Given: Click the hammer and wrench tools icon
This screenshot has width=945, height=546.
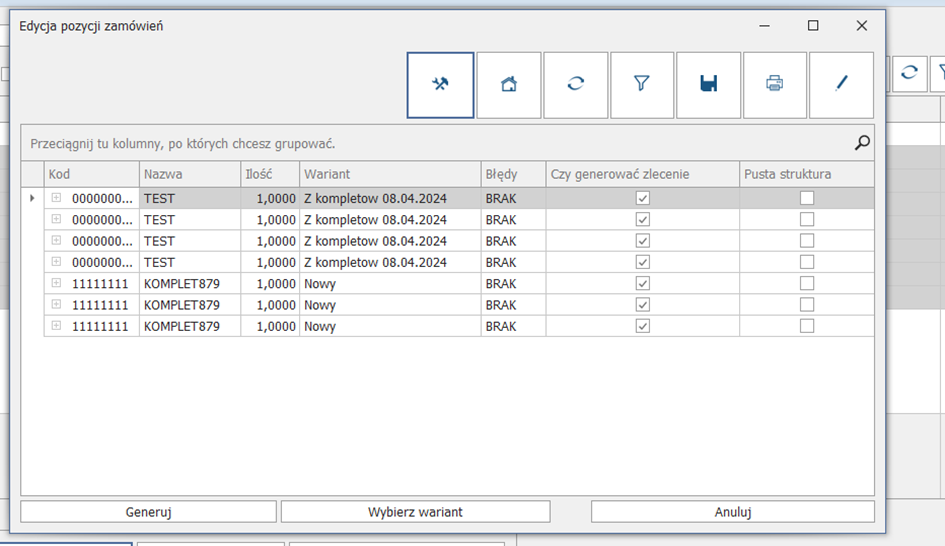Looking at the screenshot, I should pyautogui.click(x=440, y=85).
